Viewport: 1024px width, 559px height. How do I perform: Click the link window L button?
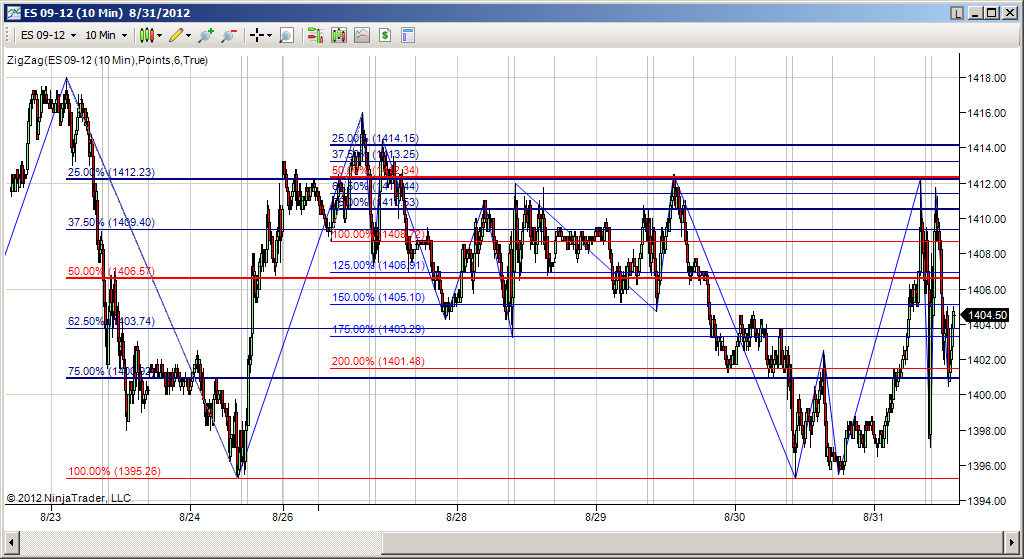pyautogui.click(x=957, y=12)
